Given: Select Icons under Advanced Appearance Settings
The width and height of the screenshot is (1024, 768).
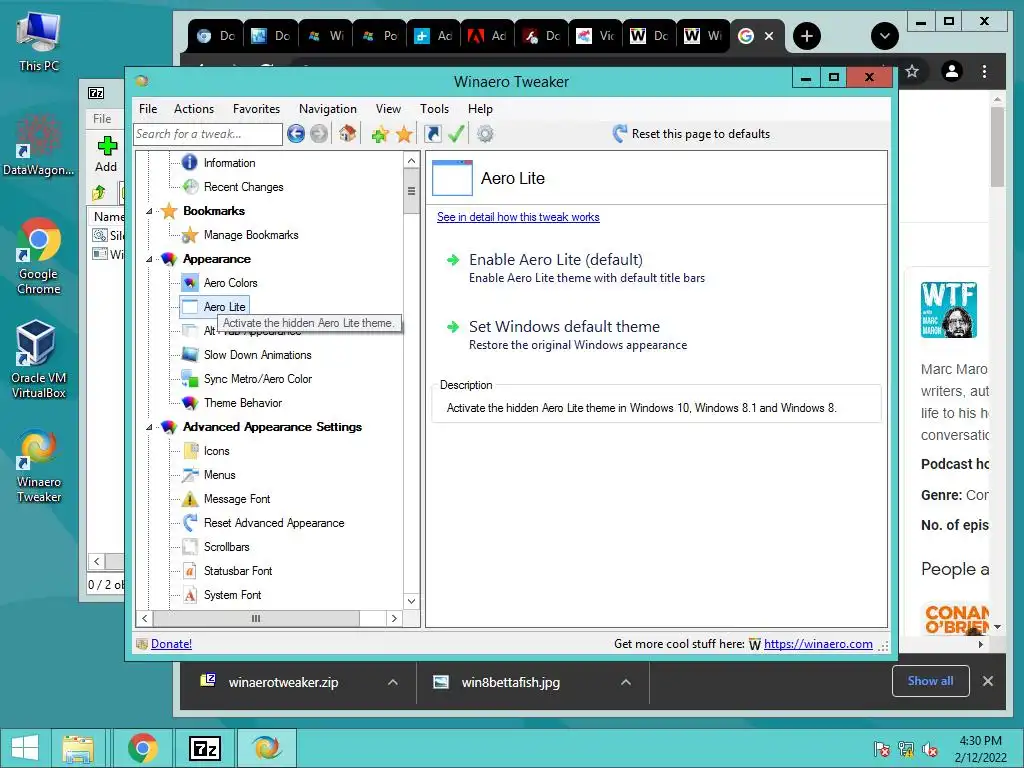Looking at the screenshot, I should click(216, 451).
